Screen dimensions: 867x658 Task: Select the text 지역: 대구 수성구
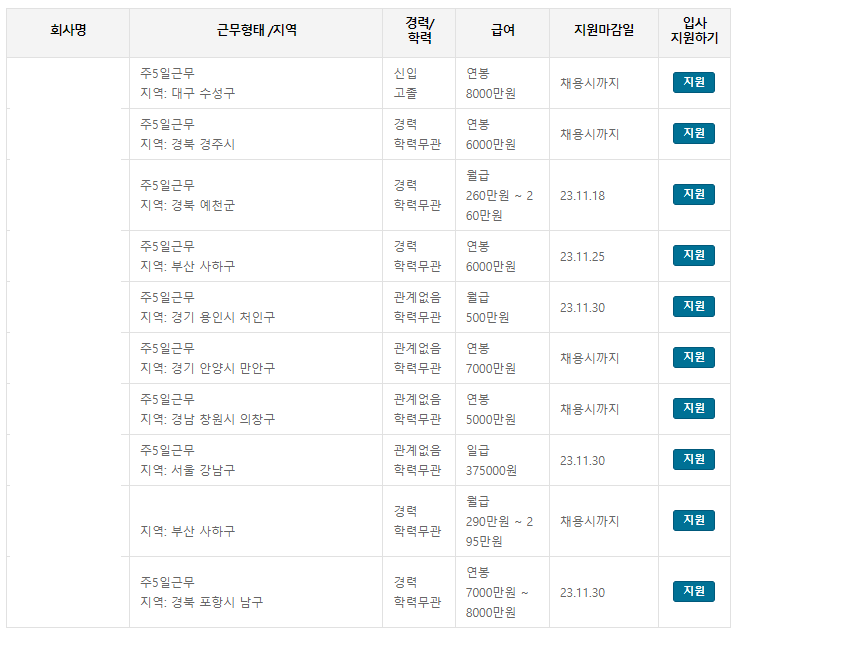[187, 93]
